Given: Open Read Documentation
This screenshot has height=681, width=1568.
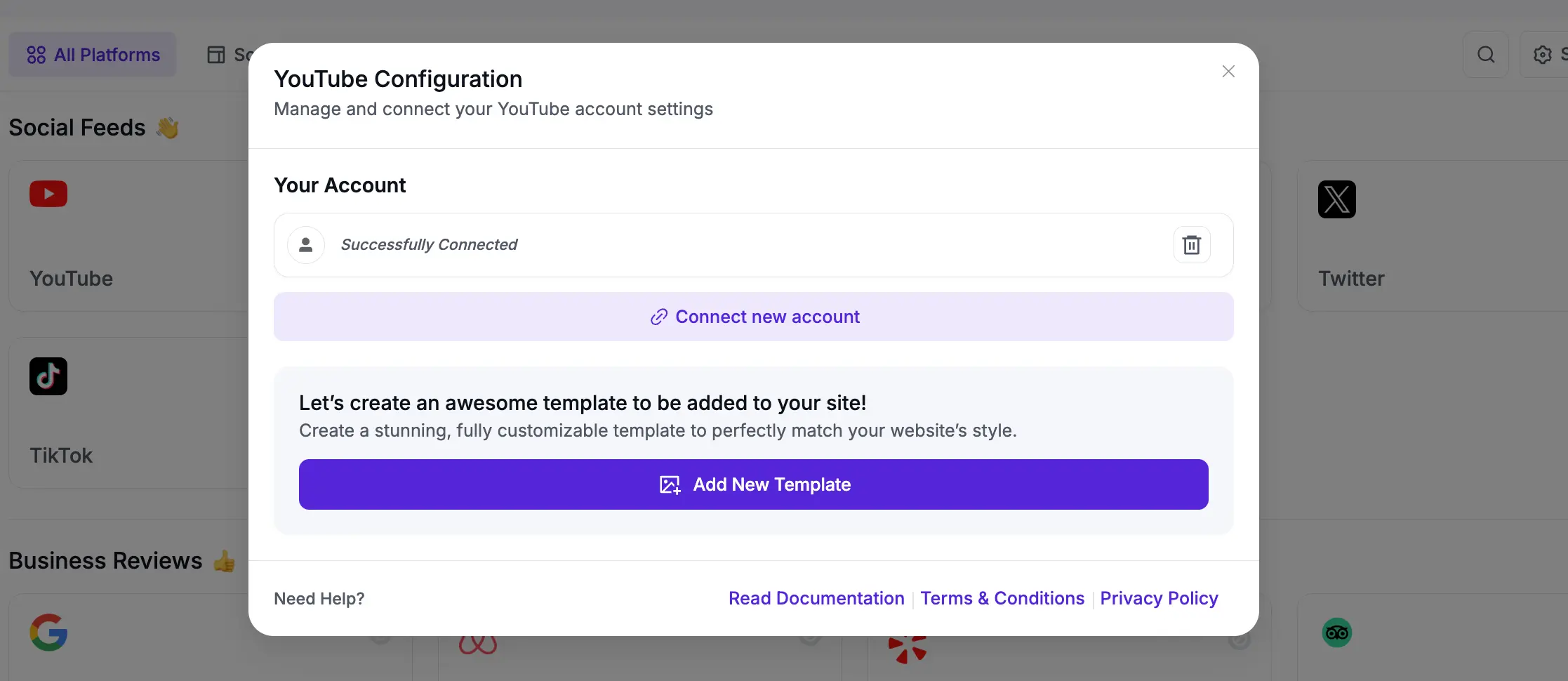Looking at the screenshot, I should pyautogui.click(x=816, y=598).
